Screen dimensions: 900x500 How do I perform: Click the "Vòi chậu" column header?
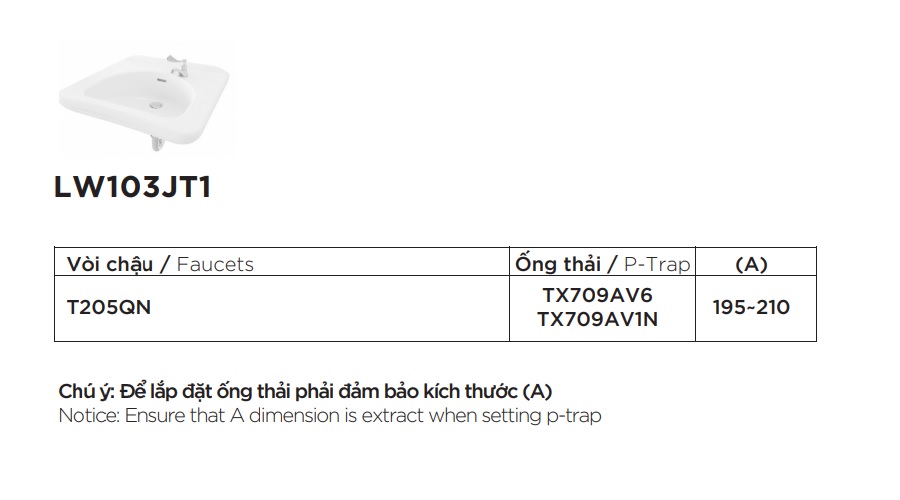[x=109, y=264]
